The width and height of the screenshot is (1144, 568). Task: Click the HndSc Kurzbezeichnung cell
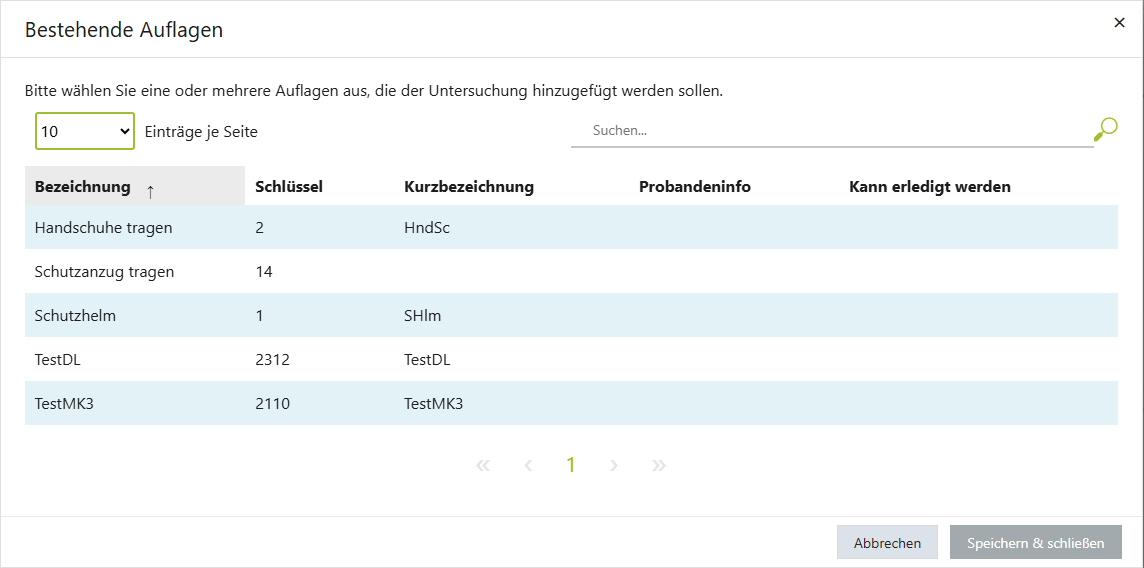pos(427,227)
